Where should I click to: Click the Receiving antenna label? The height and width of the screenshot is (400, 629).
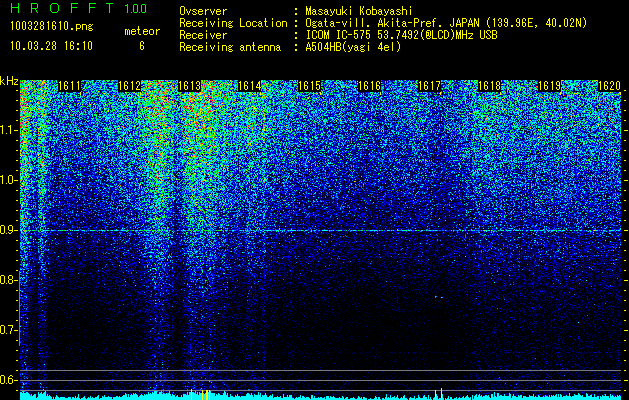click(230, 47)
